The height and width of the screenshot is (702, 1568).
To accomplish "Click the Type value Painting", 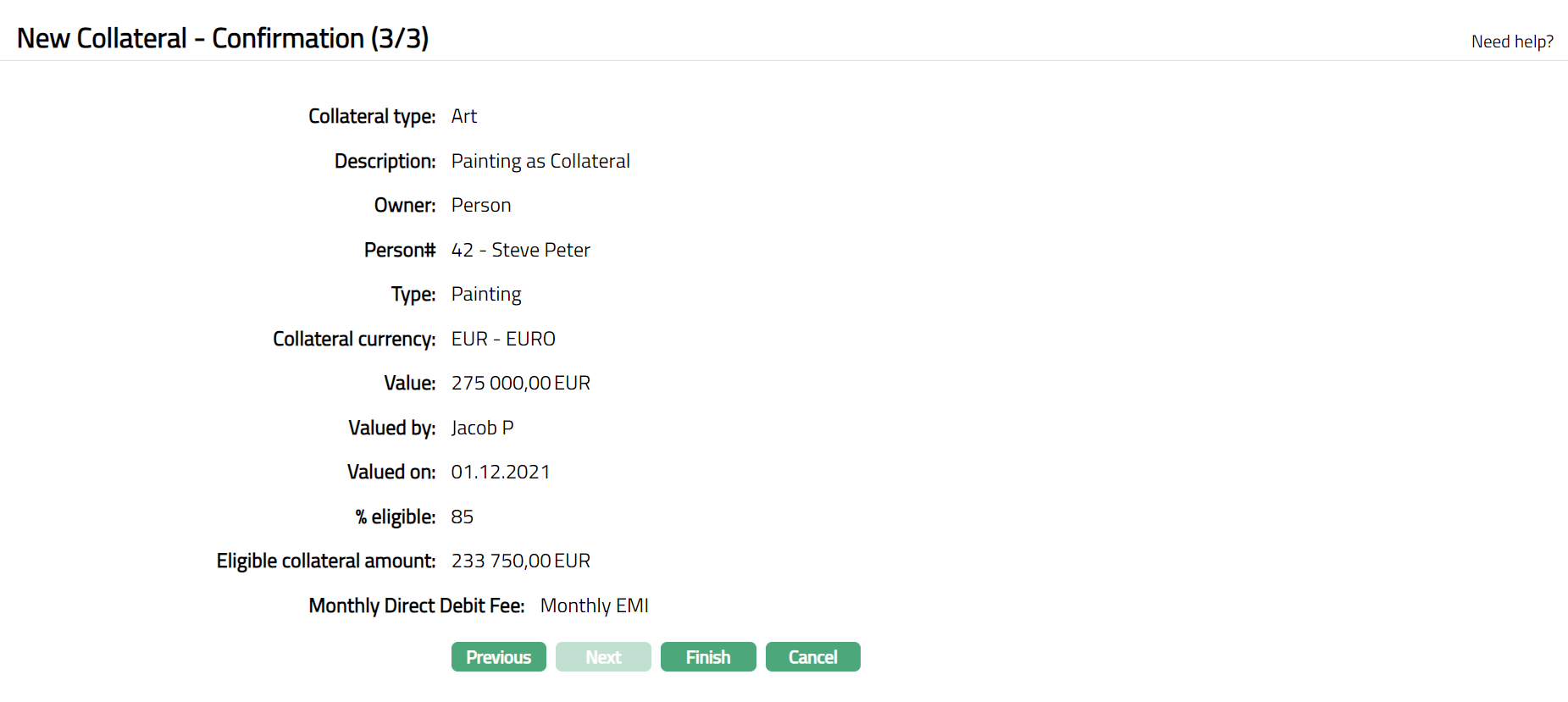I will (x=486, y=294).
